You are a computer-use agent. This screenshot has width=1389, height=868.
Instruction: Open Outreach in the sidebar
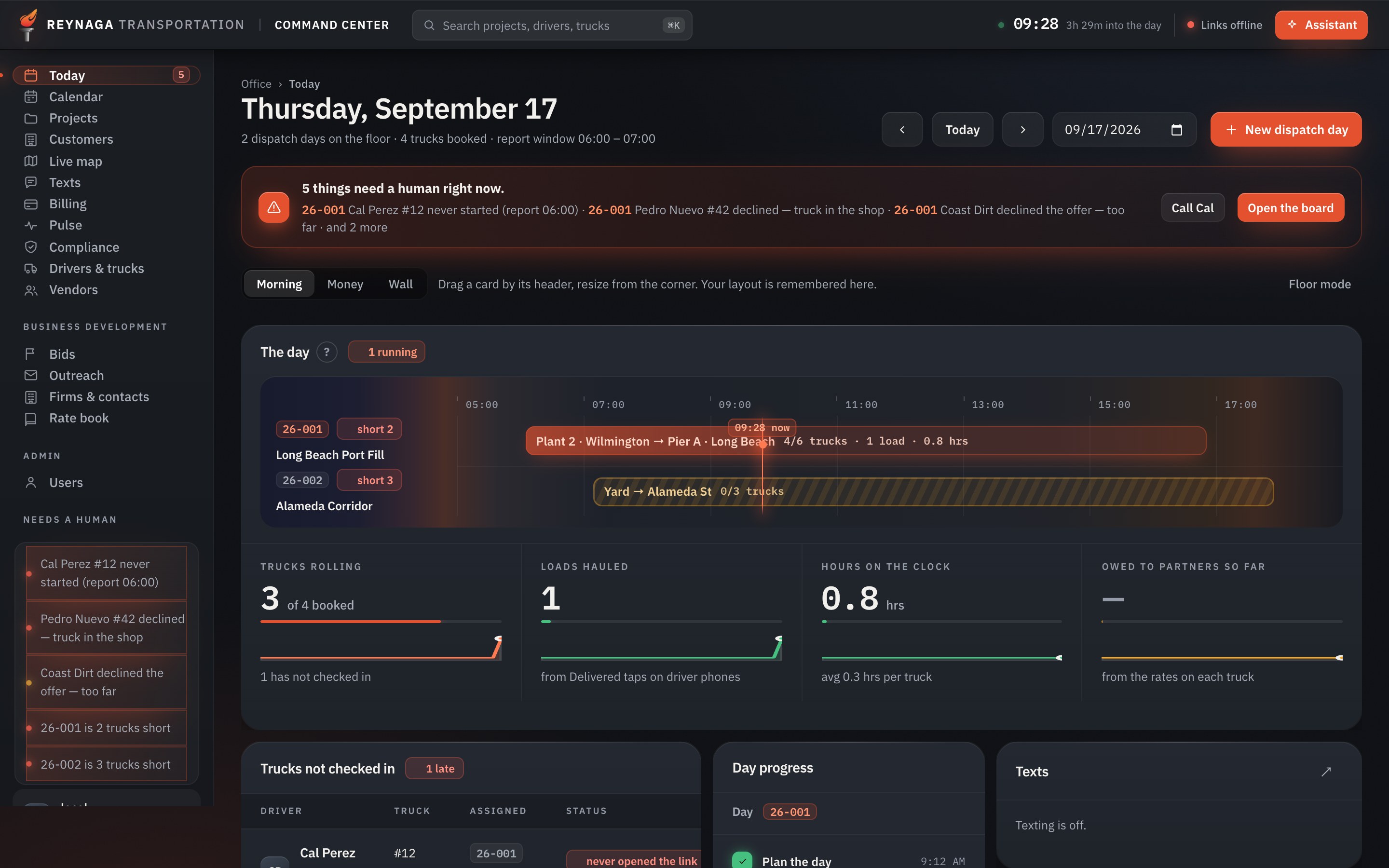[x=106, y=376]
